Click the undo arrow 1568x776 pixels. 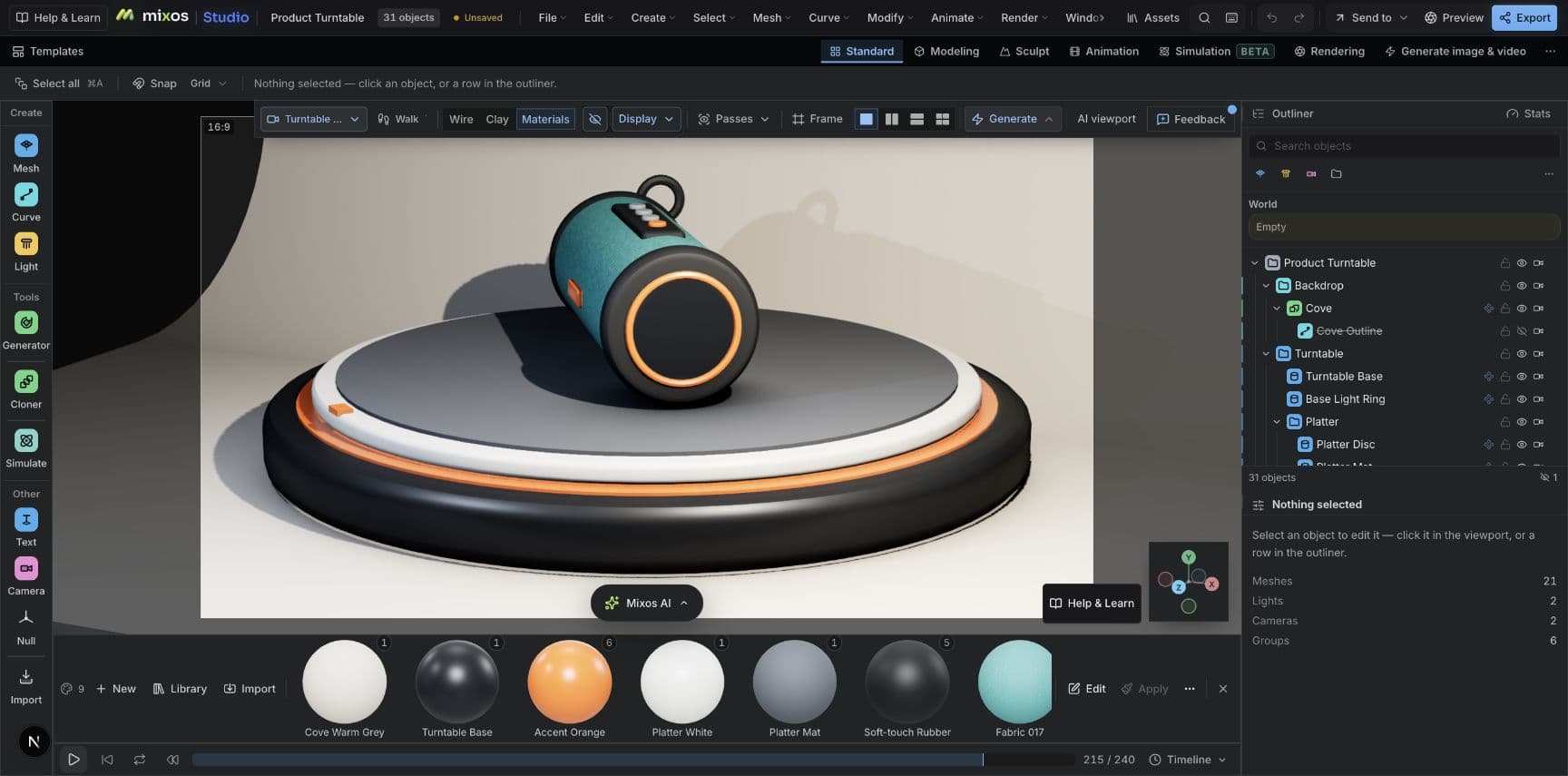point(1272,17)
